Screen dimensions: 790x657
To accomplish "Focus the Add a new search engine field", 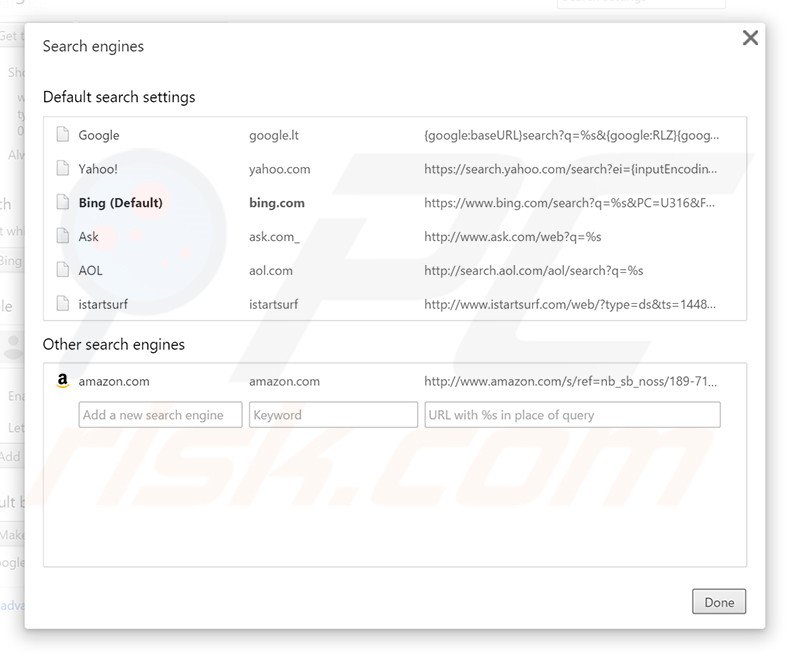I will tap(160, 415).
